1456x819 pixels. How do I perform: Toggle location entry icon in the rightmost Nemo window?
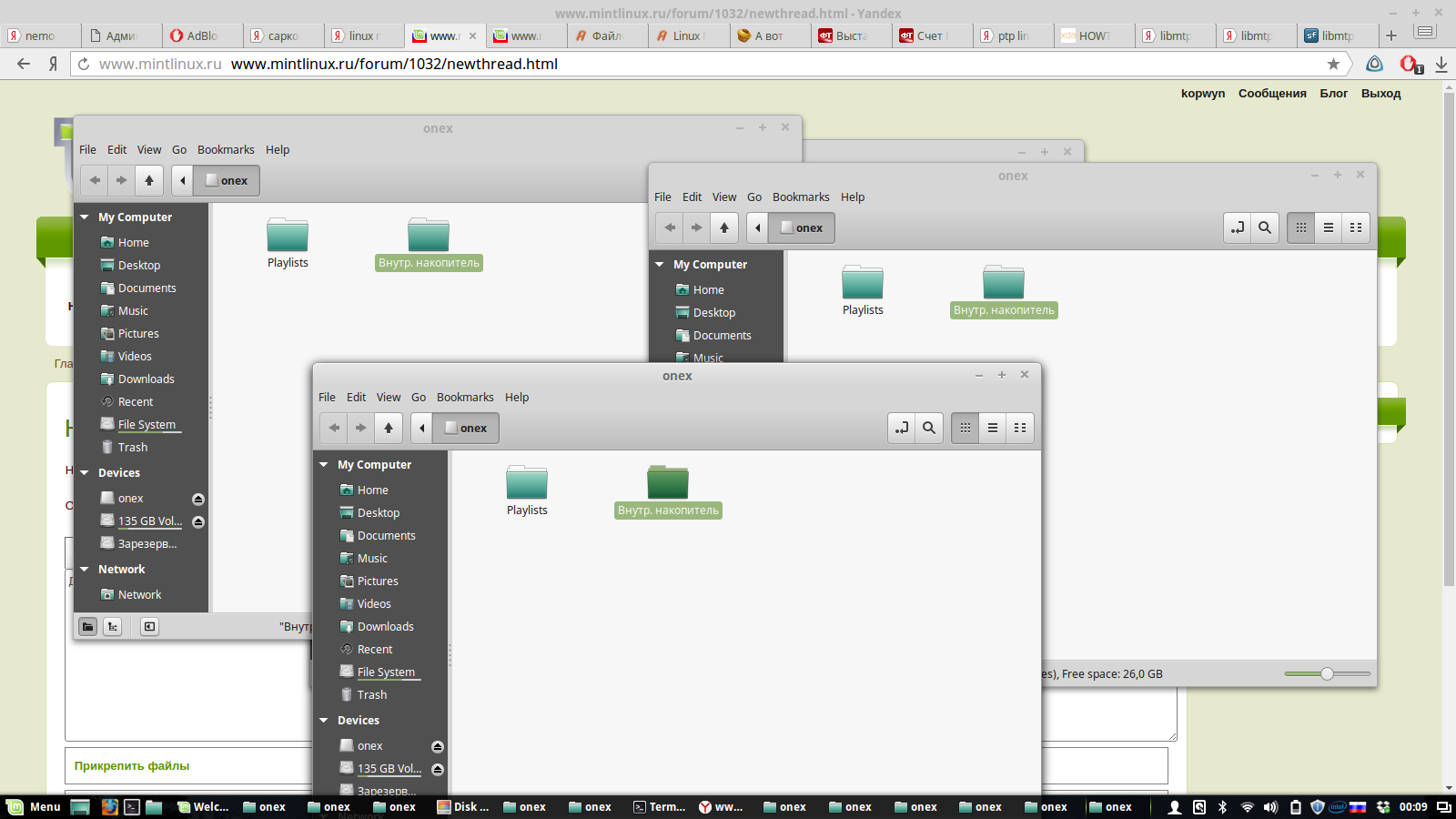(1237, 227)
